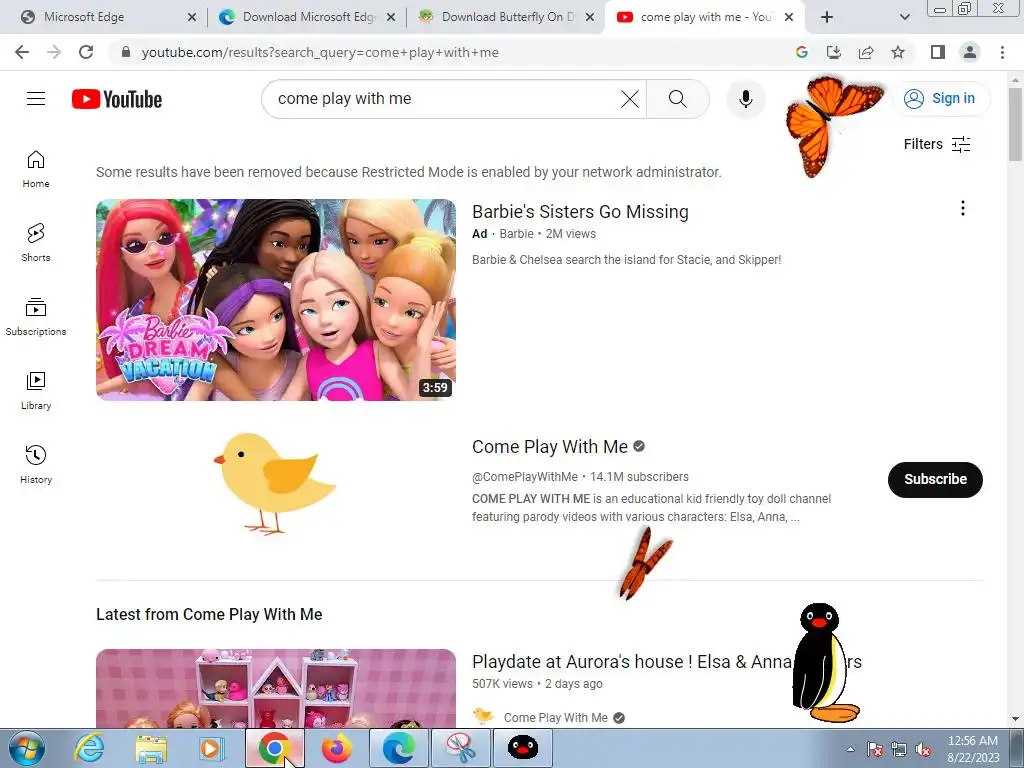The width and height of the screenshot is (1024, 768).
Task: Open the Pingu app in taskbar
Action: tap(523, 748)
